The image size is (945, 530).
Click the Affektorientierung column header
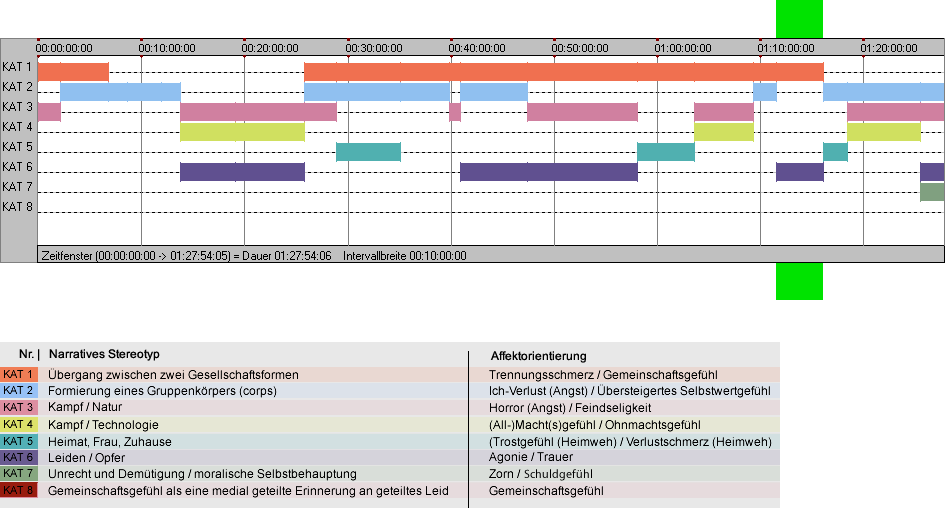pyautogui.click(x=539, y=356)
